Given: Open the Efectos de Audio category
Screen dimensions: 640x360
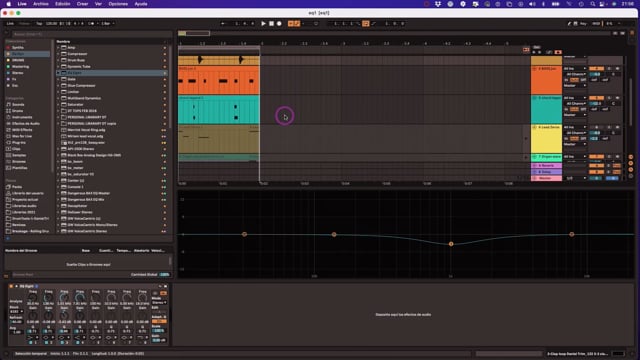Looking at the screenshot, I should [25, 123].
